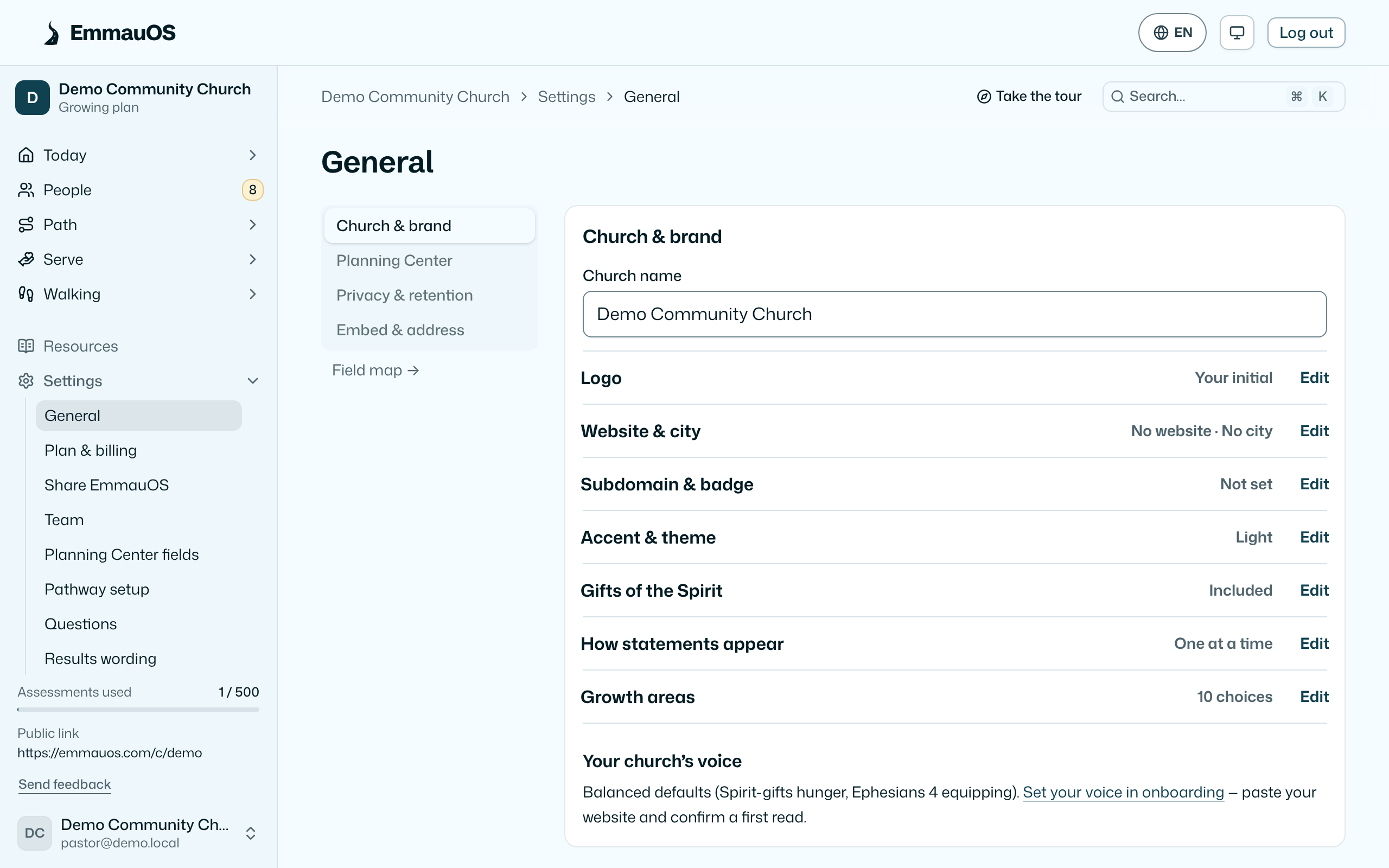The image size is (1389, 868).
Task: Toggle the monitor display theme icon
Action: [x=1237, y=33]
